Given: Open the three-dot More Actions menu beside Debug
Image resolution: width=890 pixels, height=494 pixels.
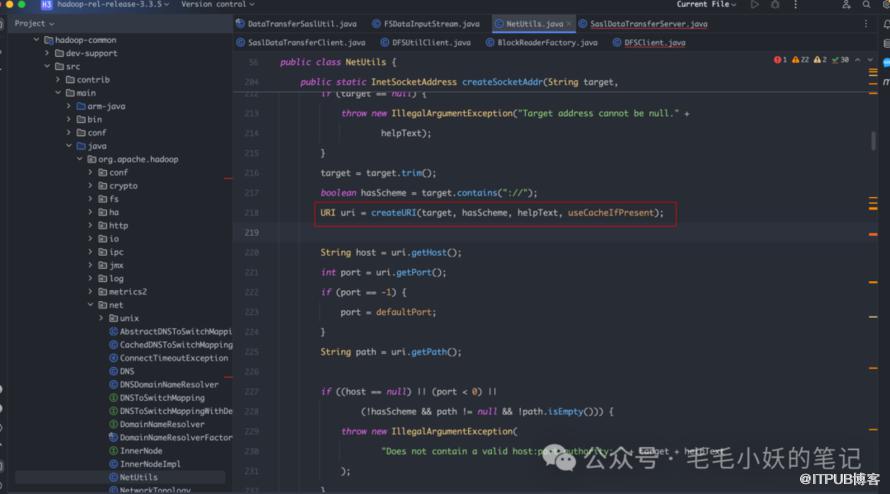Looking at the screenshot, I should click(797, 5).
